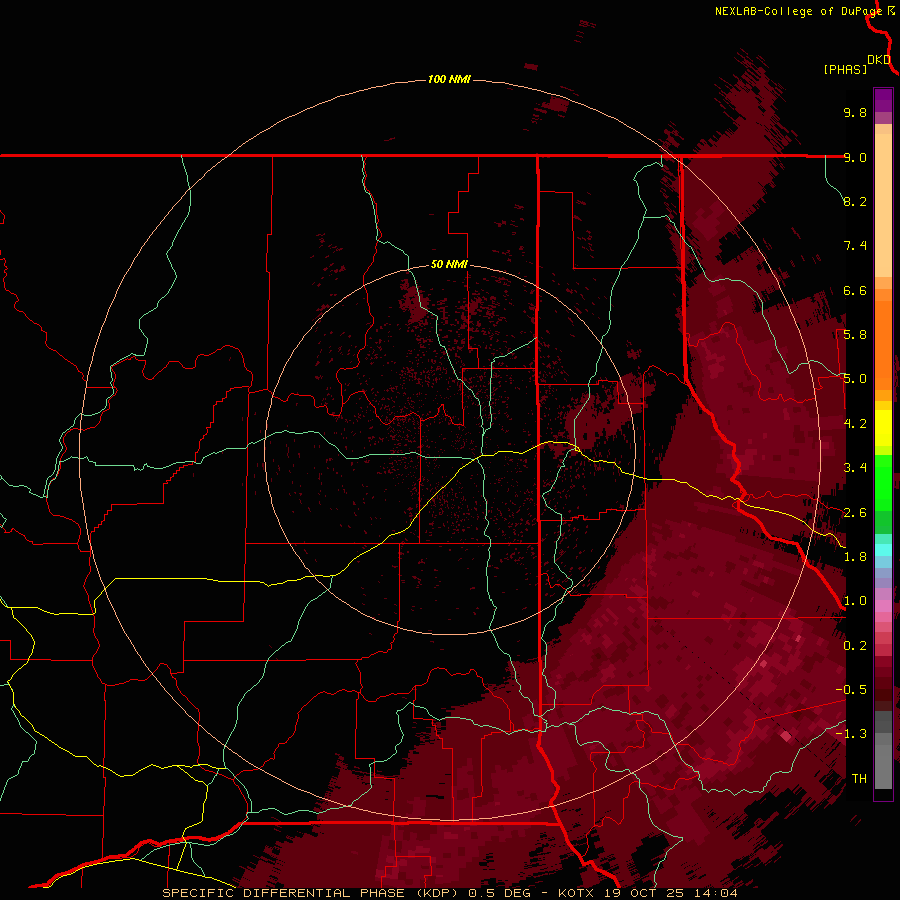Select the 0.2 legend value

(855, 646)
